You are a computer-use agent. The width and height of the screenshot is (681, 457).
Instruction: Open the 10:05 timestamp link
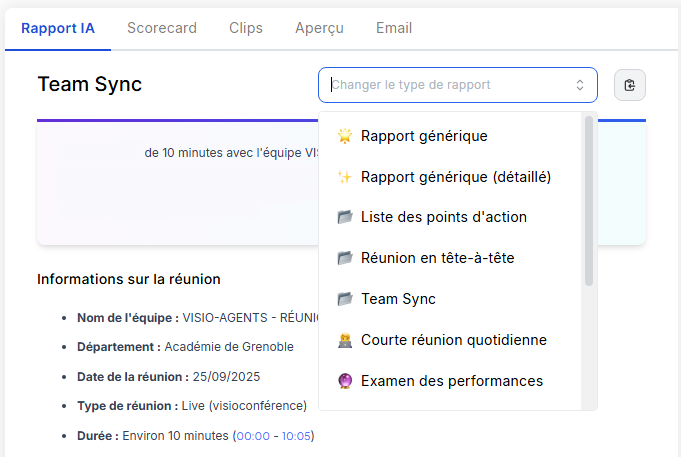click(x=296, y=436)
